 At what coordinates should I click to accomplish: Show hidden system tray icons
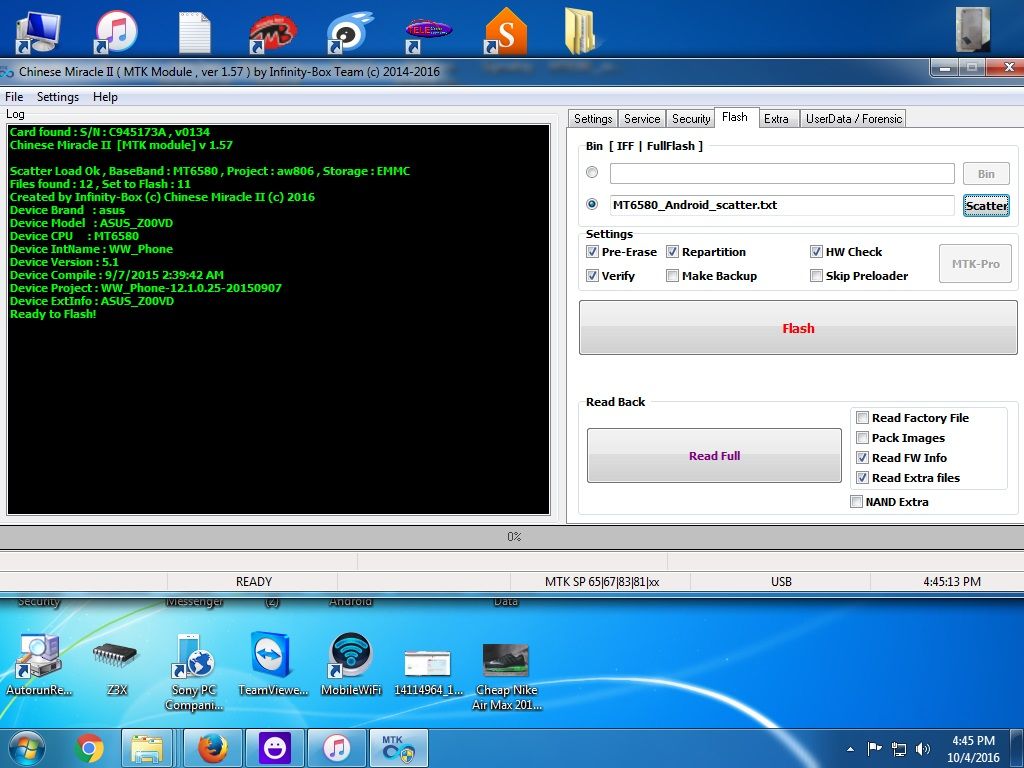tap(850, 749)
